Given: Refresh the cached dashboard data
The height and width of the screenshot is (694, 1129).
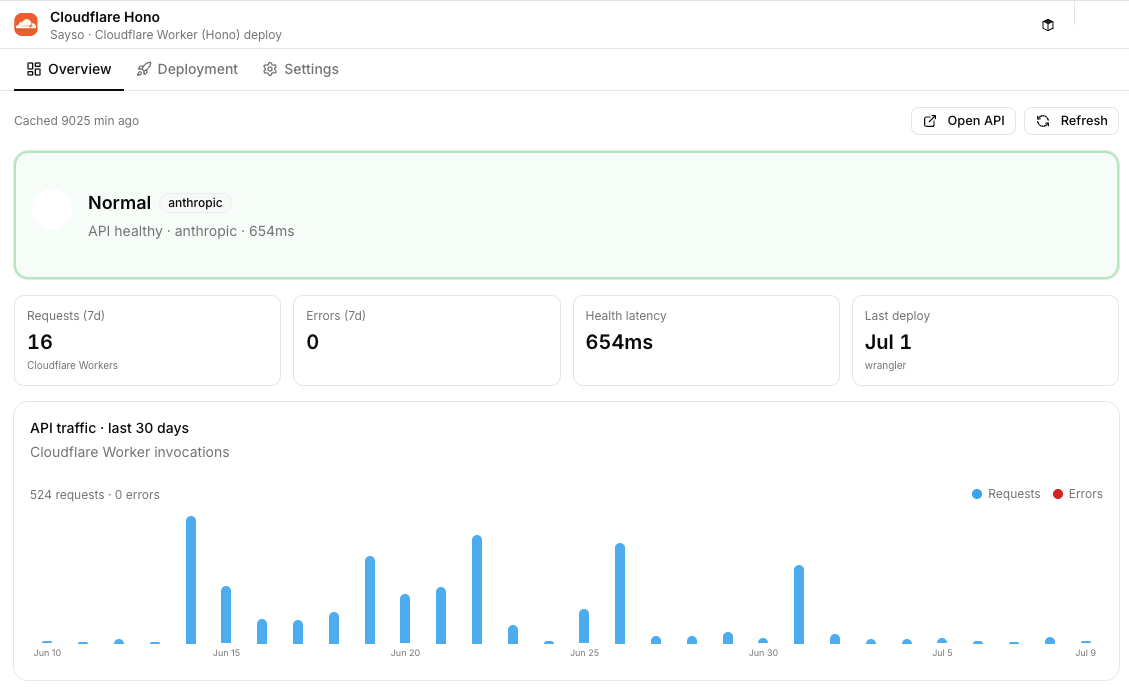Looking at the screenshot, I should click(1071, 121).
